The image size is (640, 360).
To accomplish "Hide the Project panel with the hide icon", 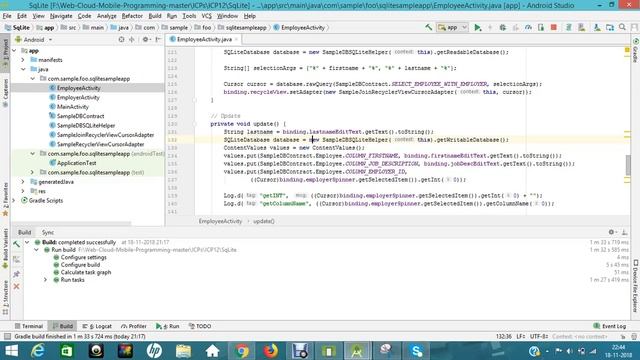I will pos(158,40).
